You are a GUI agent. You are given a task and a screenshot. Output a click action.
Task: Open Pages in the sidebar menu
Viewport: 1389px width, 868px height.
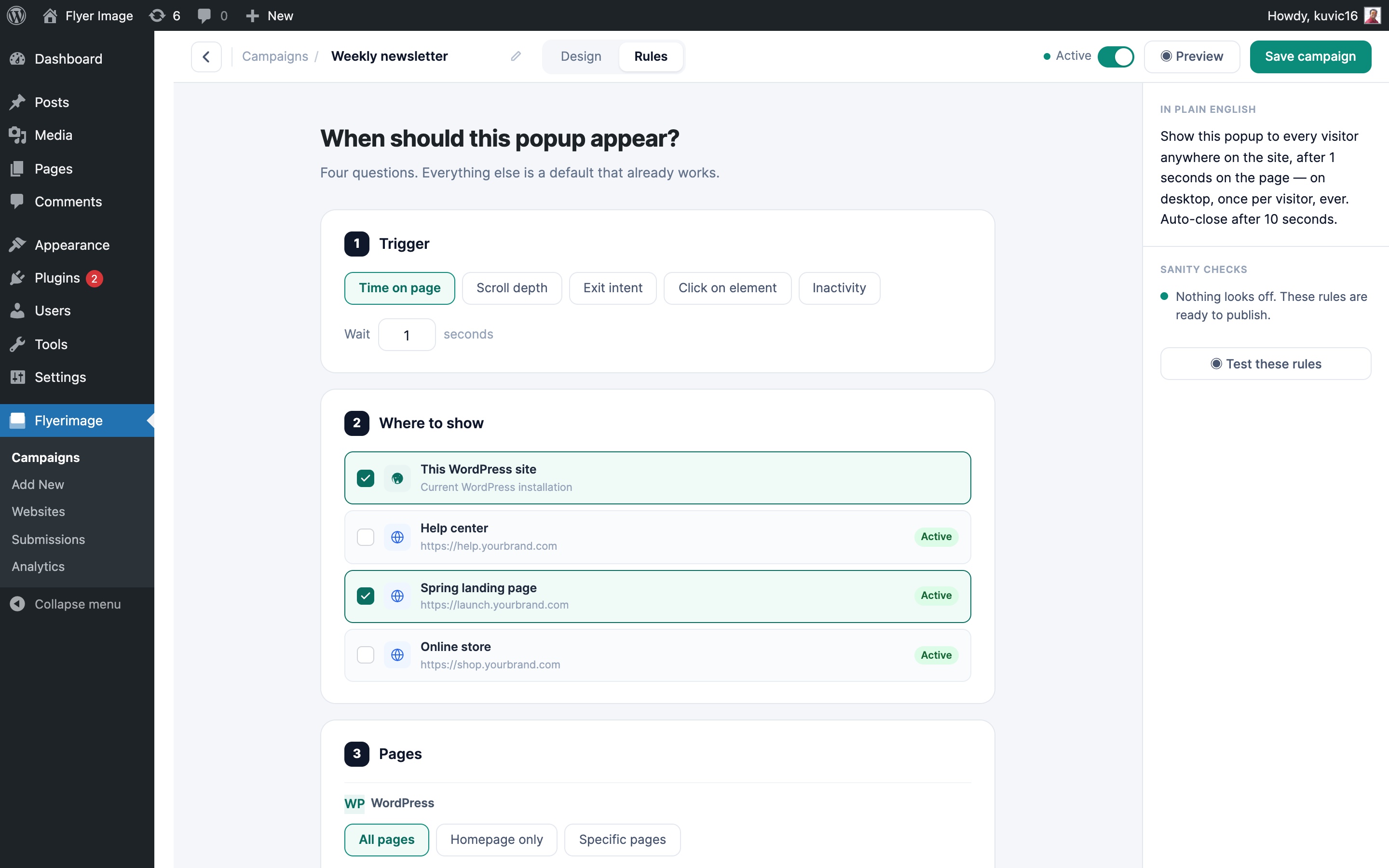[x=77, y=169]
